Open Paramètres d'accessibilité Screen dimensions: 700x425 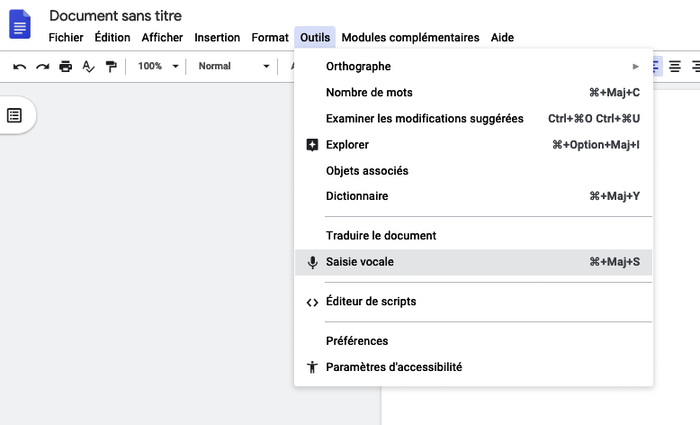tap(474, 367)
